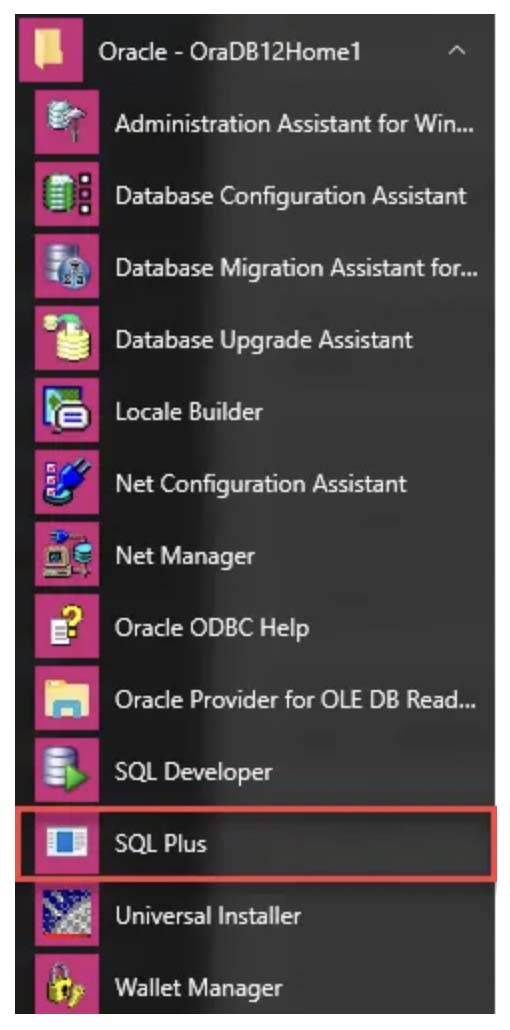Open the Wallet Manager text entry

(x=198, y=987)
